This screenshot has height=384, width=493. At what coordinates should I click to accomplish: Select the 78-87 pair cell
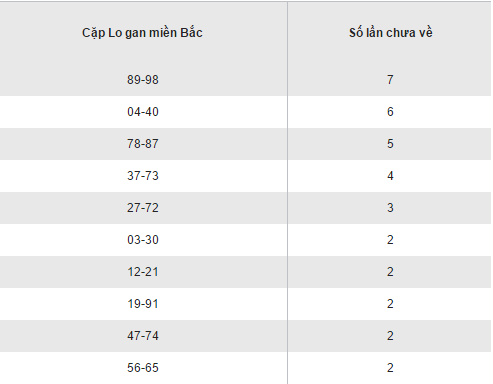(x=143, y=144)
